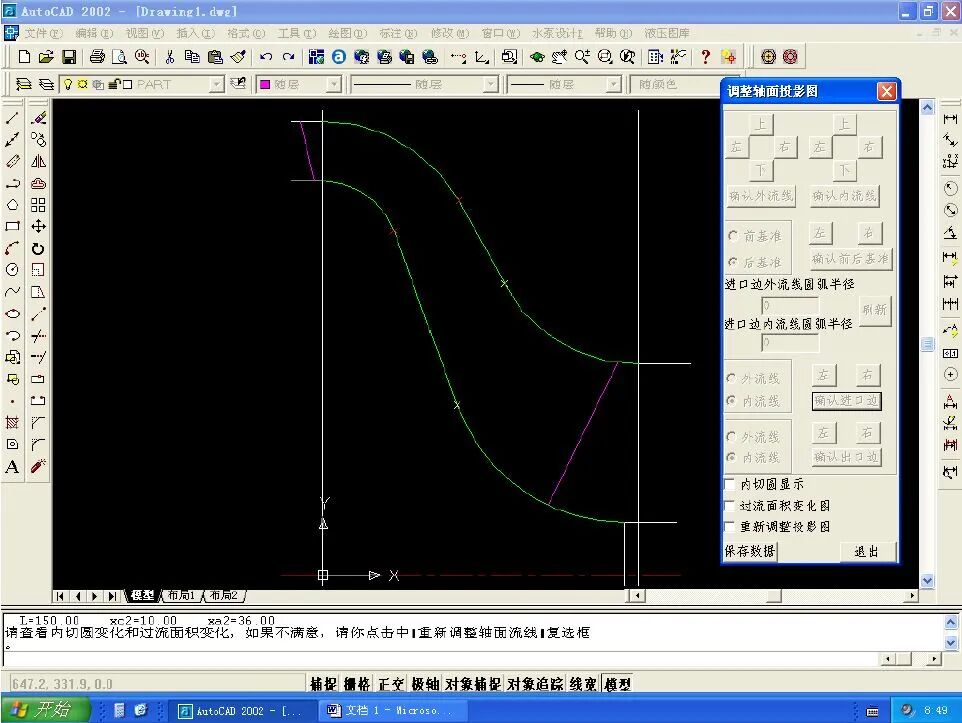Select the Angular Dimension tool
Image resolution: width=962 pixels, height=723 pixels.
tap(950, 233)
